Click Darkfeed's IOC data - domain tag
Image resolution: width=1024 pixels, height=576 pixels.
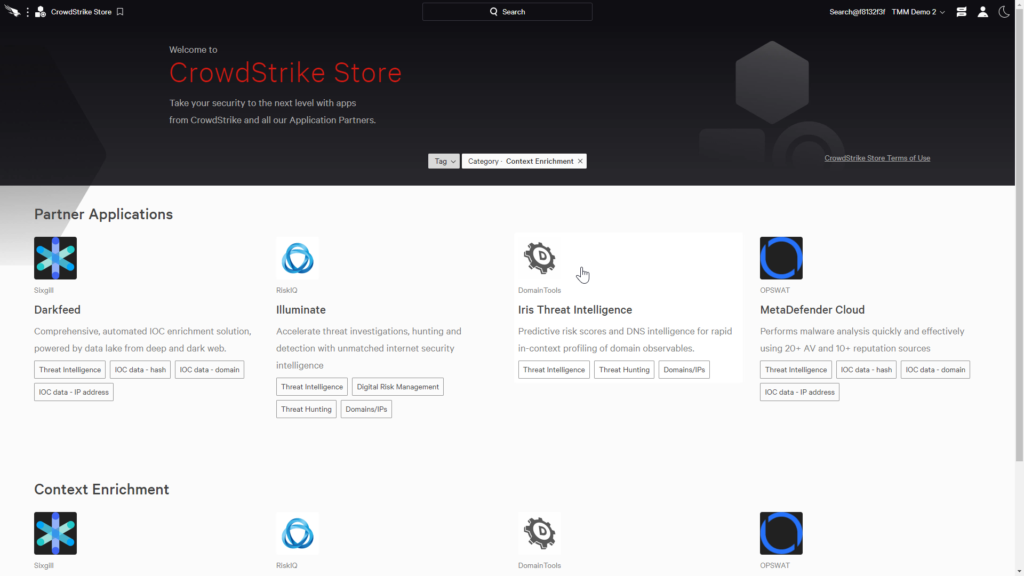click(210, 370)
